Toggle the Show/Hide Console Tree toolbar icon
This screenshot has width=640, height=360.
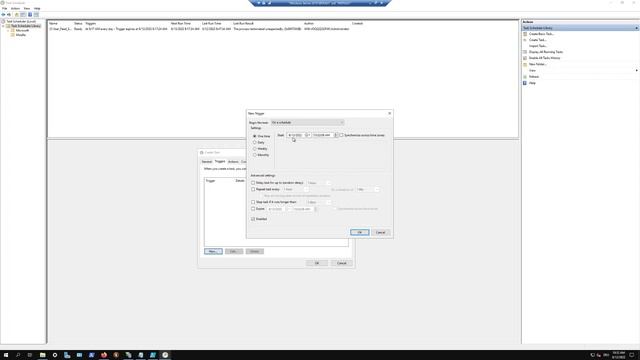click(23, 14)
